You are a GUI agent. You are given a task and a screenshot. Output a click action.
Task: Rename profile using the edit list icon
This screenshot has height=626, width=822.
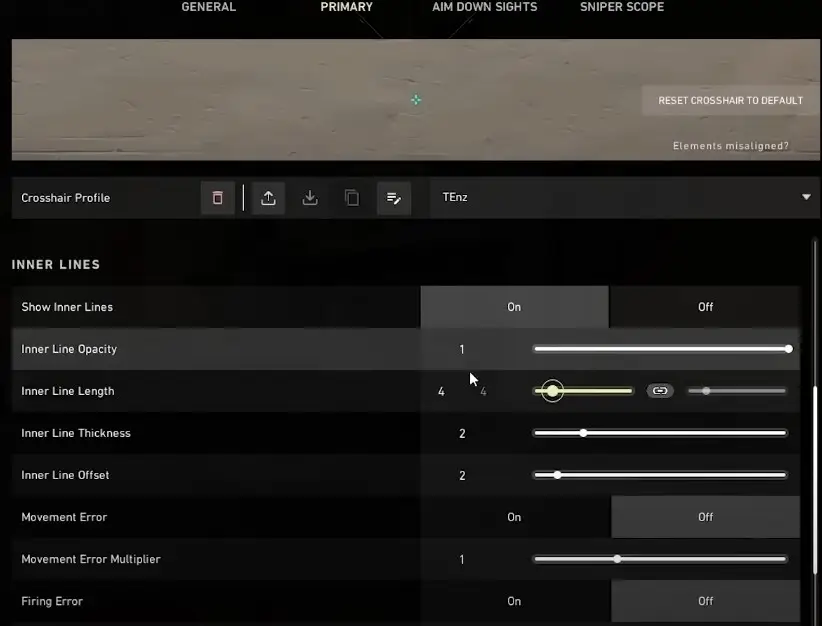394,198
